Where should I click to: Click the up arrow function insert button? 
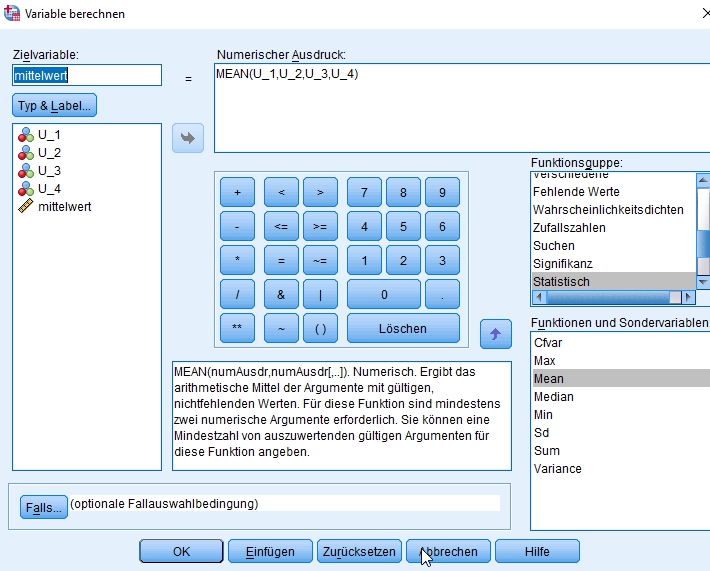[x=496, y=334]
